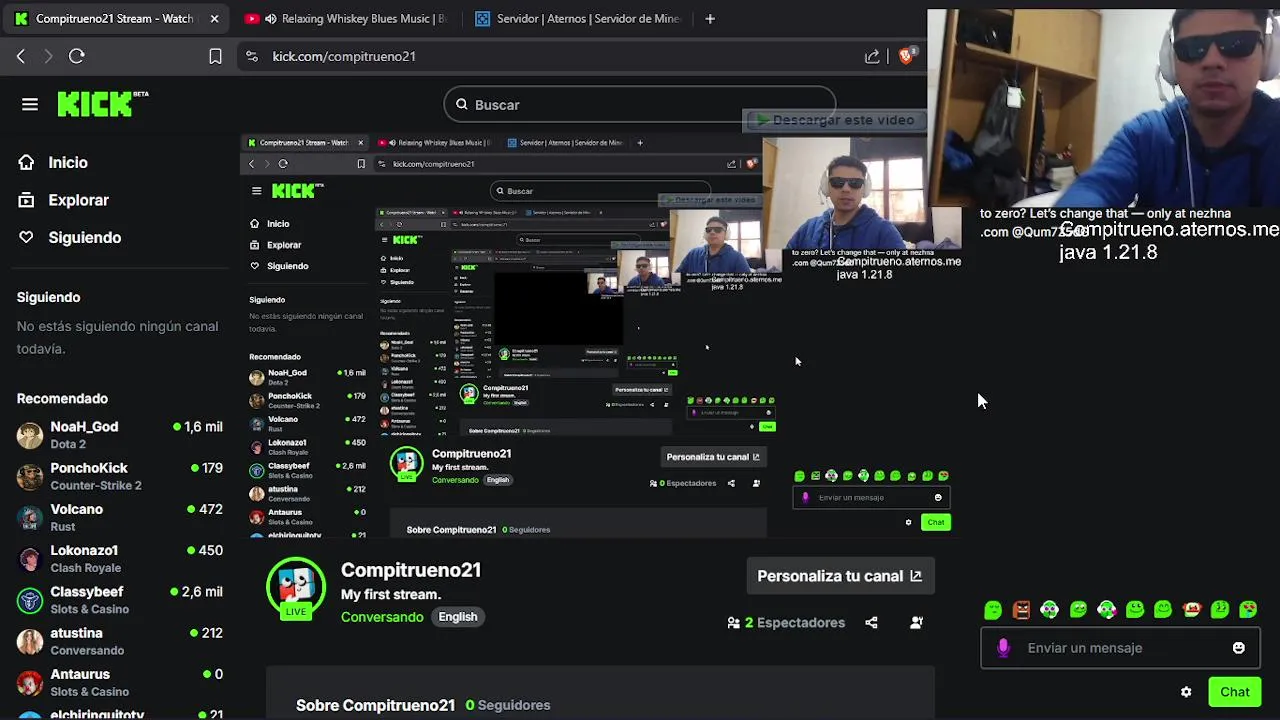
Task: Click the user icon right of share
Action: coord(916,623)
